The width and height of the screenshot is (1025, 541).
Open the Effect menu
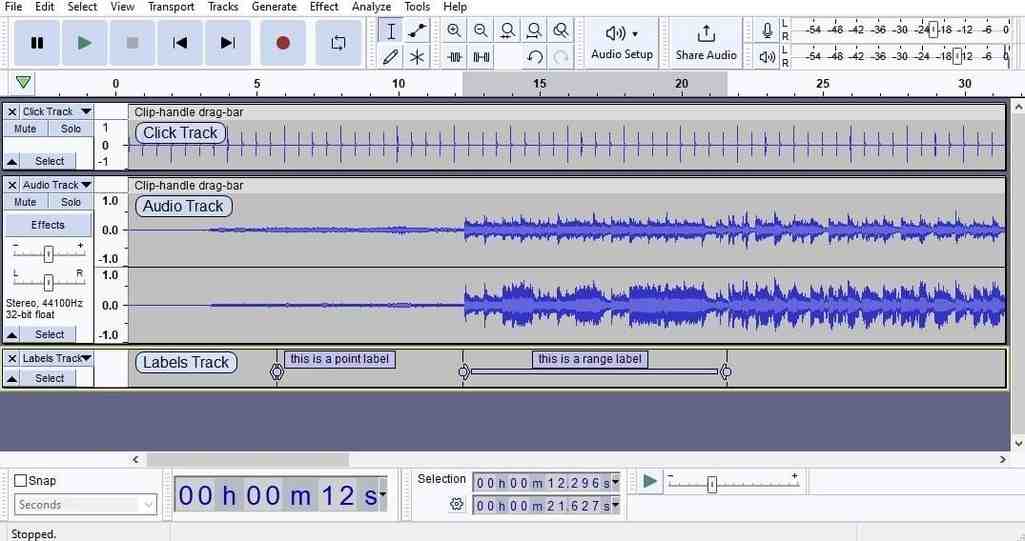tap(324, 7)
